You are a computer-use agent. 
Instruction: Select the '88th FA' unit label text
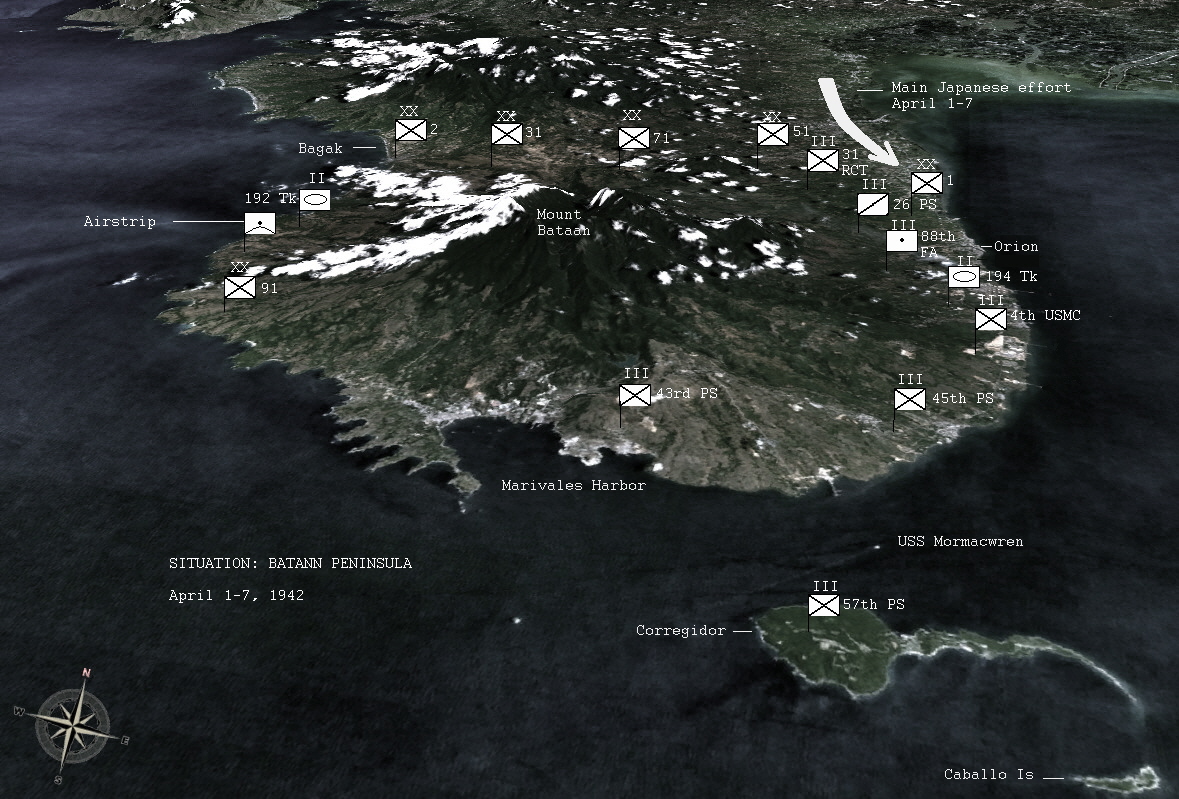pos(938,244)
